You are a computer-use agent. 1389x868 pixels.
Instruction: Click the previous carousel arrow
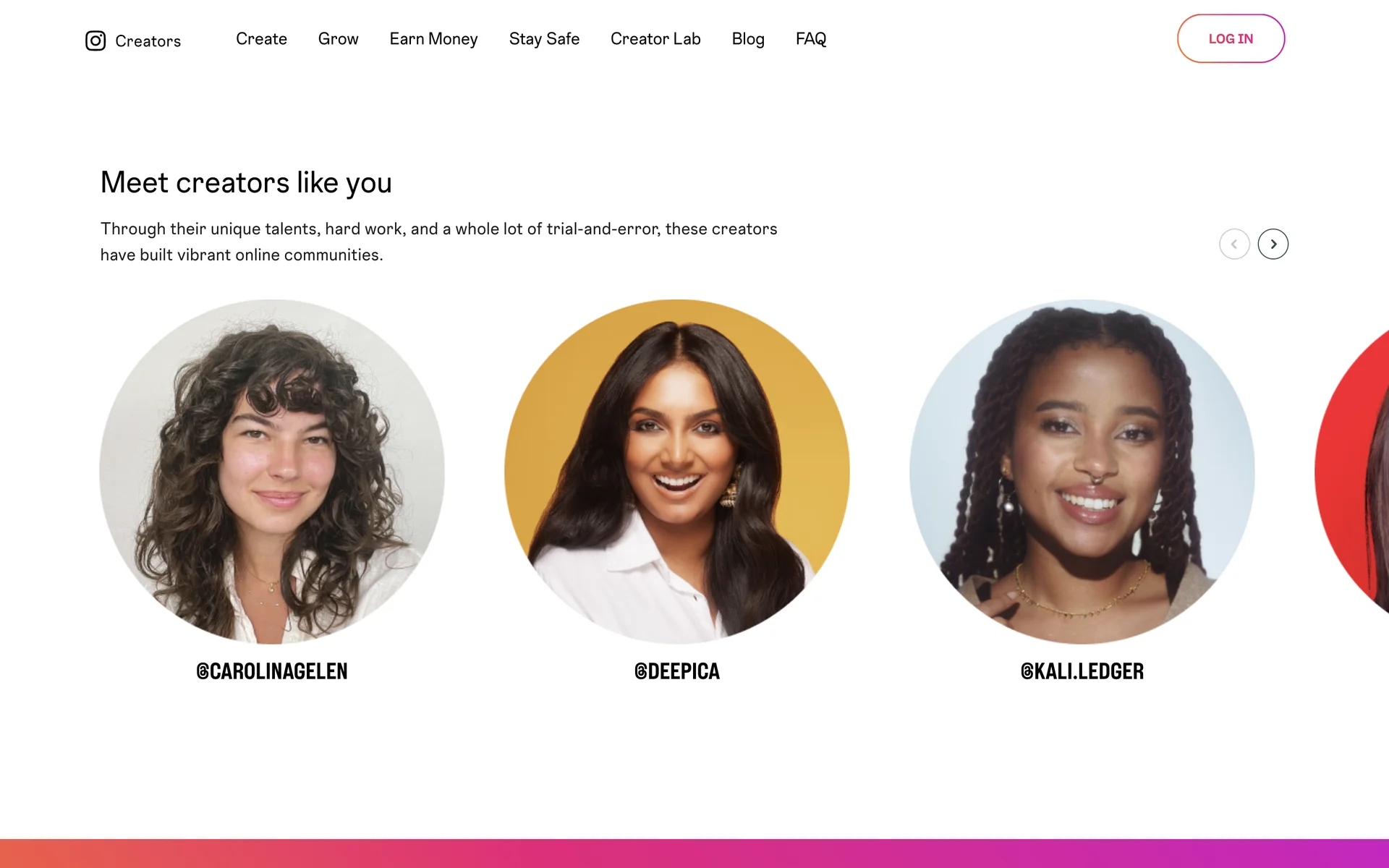tap(1234, 244)
